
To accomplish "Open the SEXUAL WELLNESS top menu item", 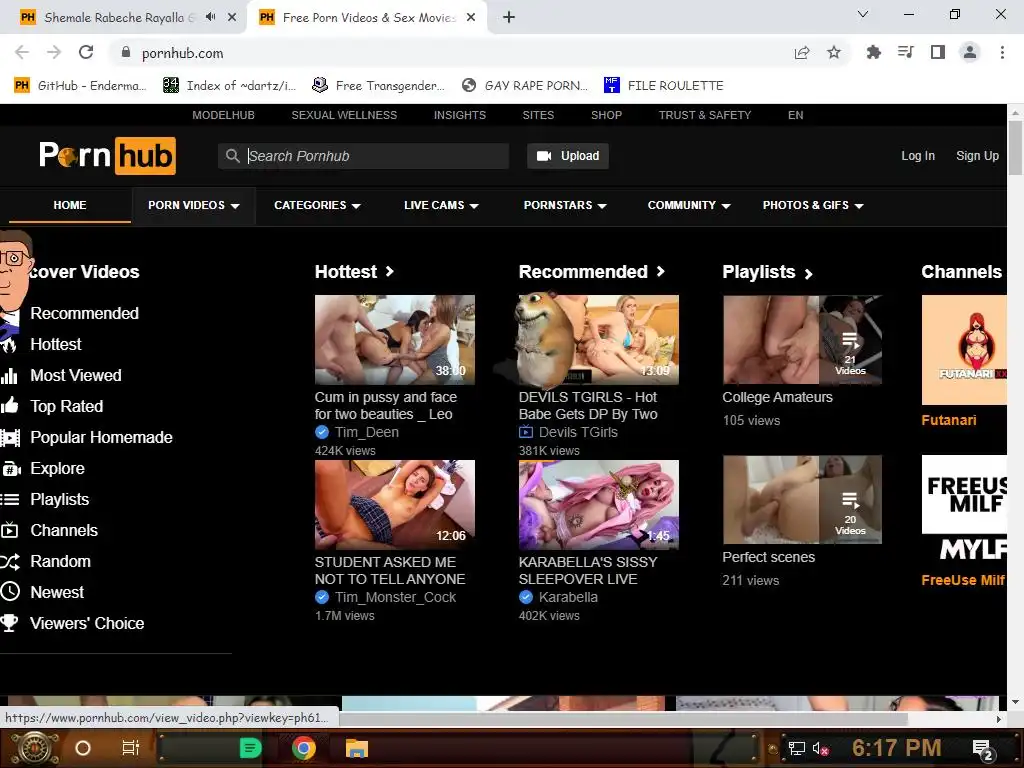I will pos(344,115).
